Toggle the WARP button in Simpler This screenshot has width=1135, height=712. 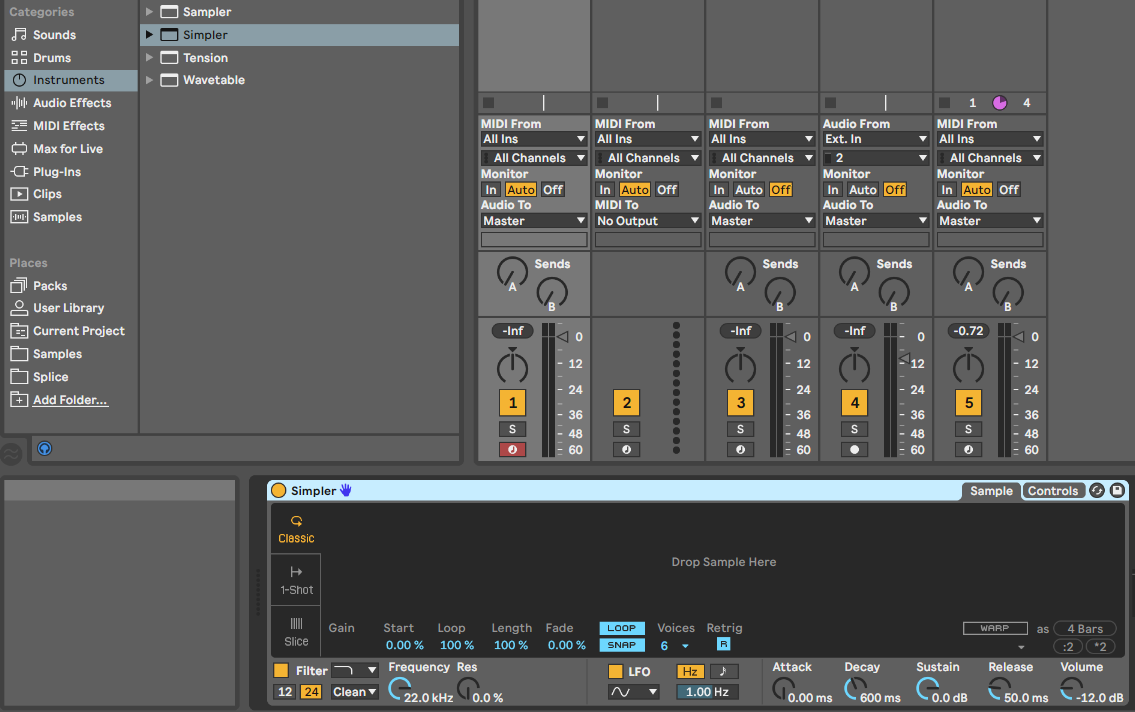click(995, 628)
